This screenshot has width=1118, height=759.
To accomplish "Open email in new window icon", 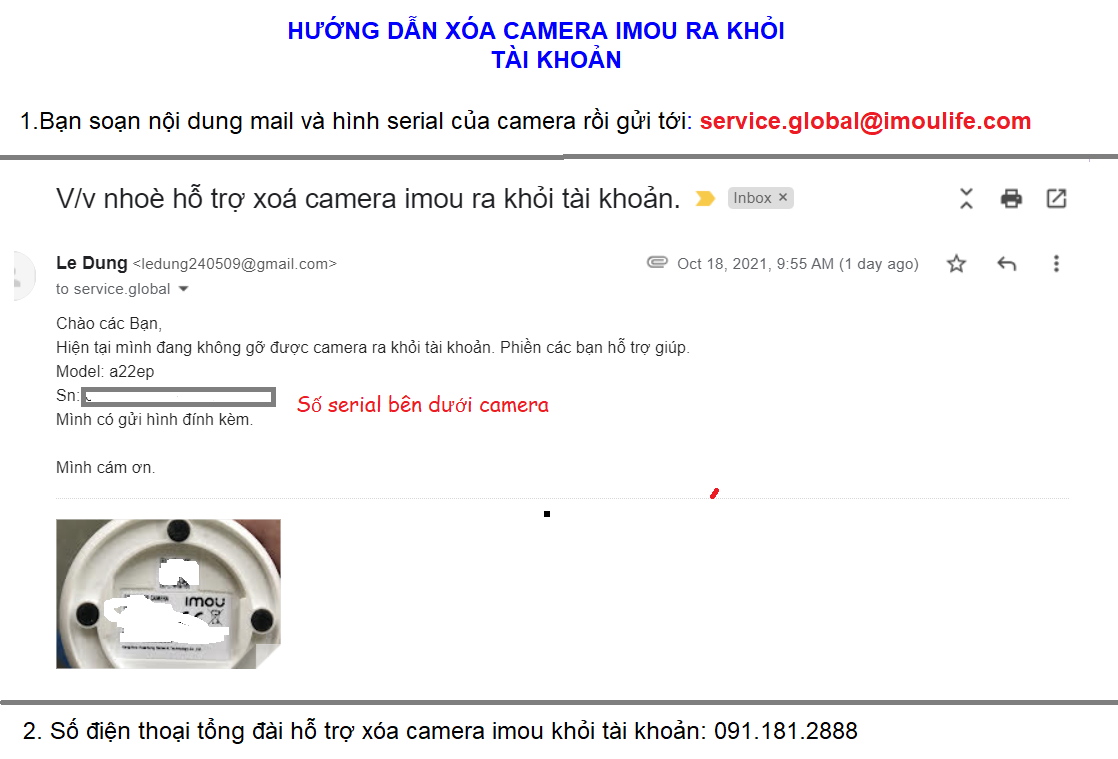I will coord(1056,198).
